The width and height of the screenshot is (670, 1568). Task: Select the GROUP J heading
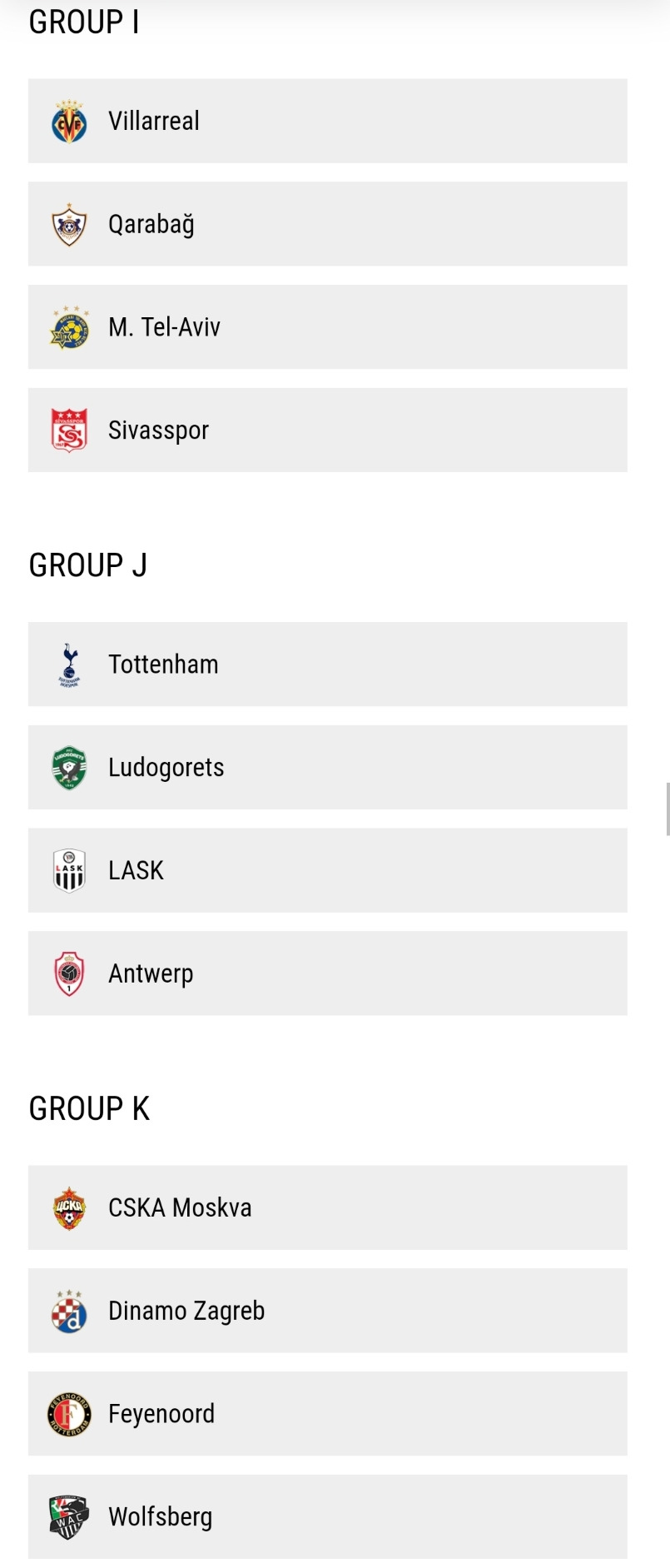pos(88,565)
